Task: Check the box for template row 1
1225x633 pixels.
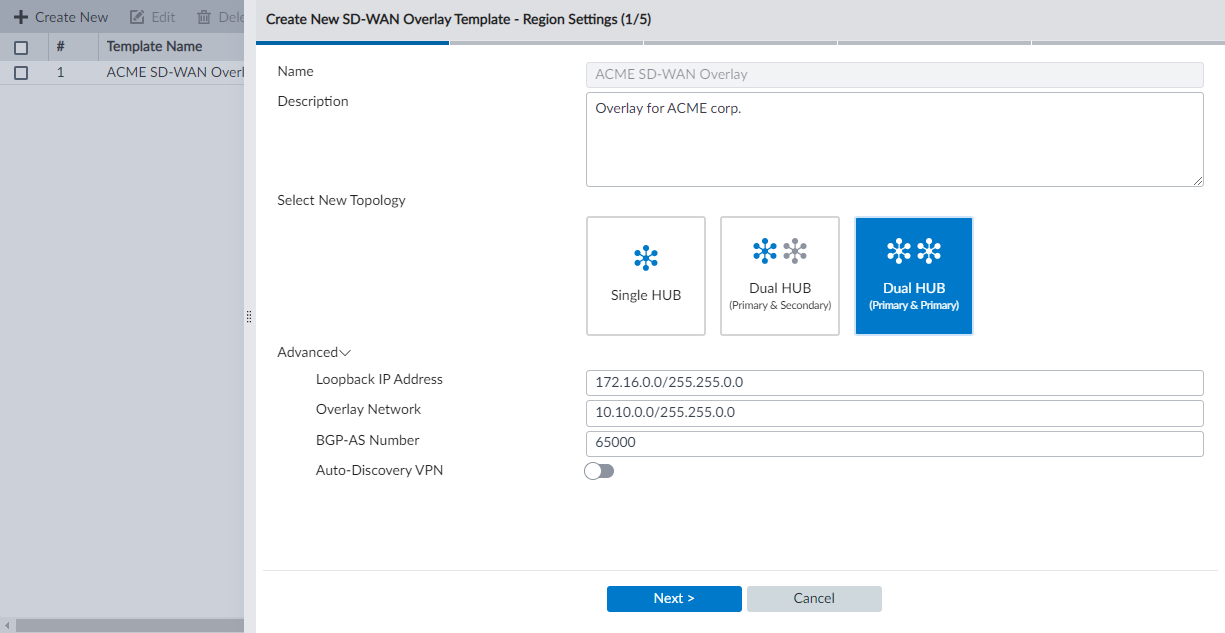Action: (x=21, y=73)
